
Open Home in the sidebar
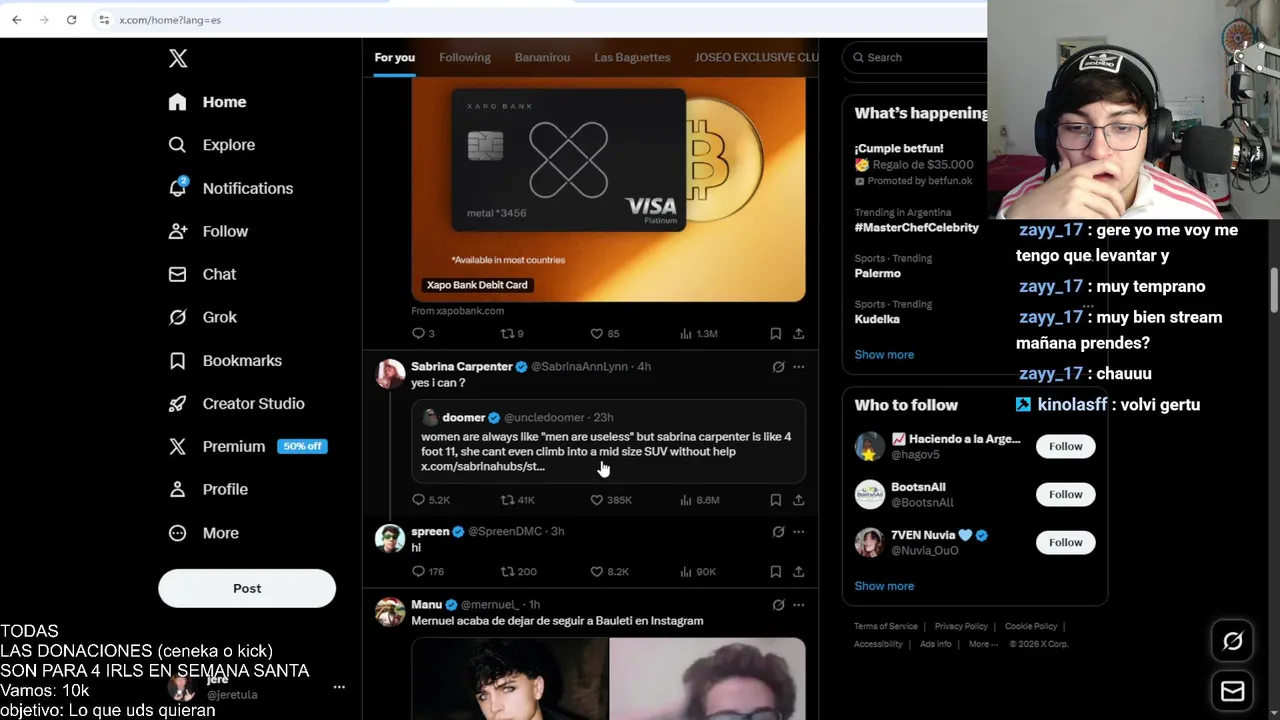pyautogui.click(x=208, y=102)
